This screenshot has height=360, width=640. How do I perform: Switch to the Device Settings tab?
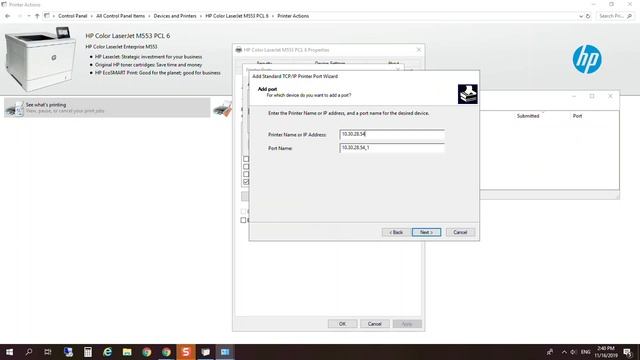click(330, 63)
